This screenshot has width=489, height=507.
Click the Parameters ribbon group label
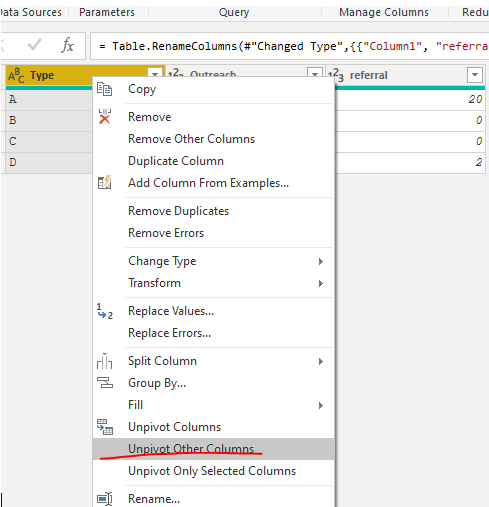tap(107, 12)
